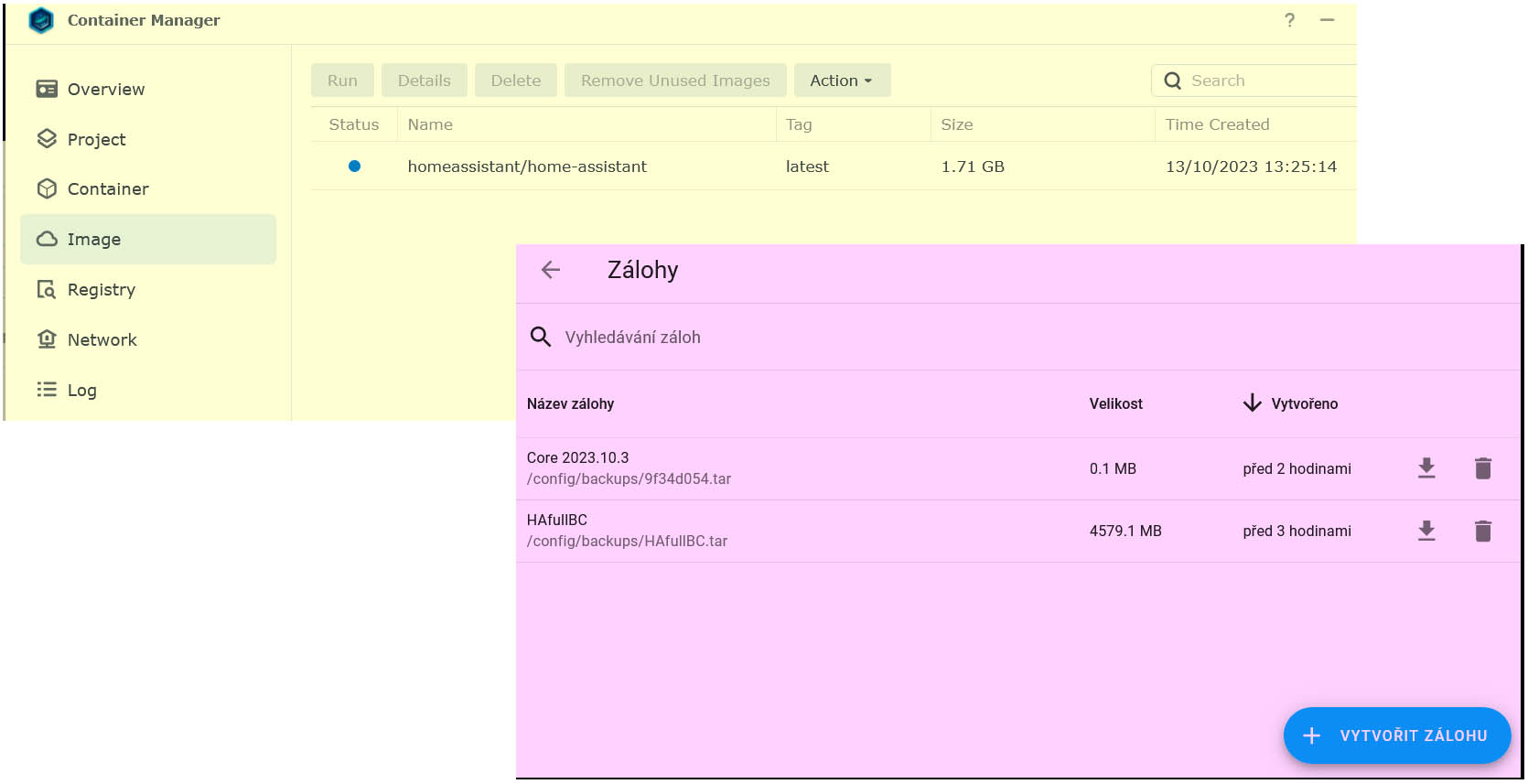
Task: Click the 13/10/2023 13:25:14 timestamp
Action: (x=1251, y=166)
